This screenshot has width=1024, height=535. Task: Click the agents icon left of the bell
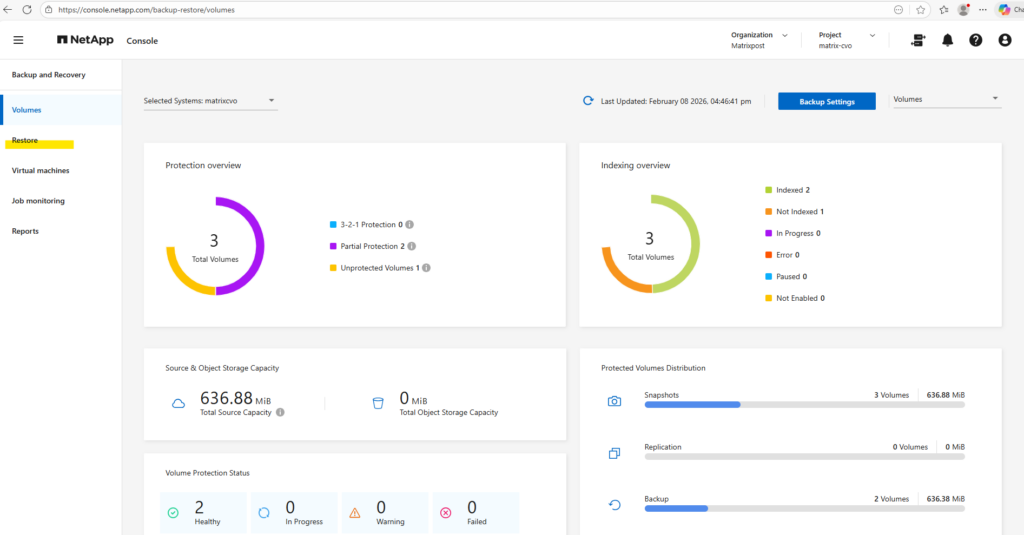click(x=918, y=40)
